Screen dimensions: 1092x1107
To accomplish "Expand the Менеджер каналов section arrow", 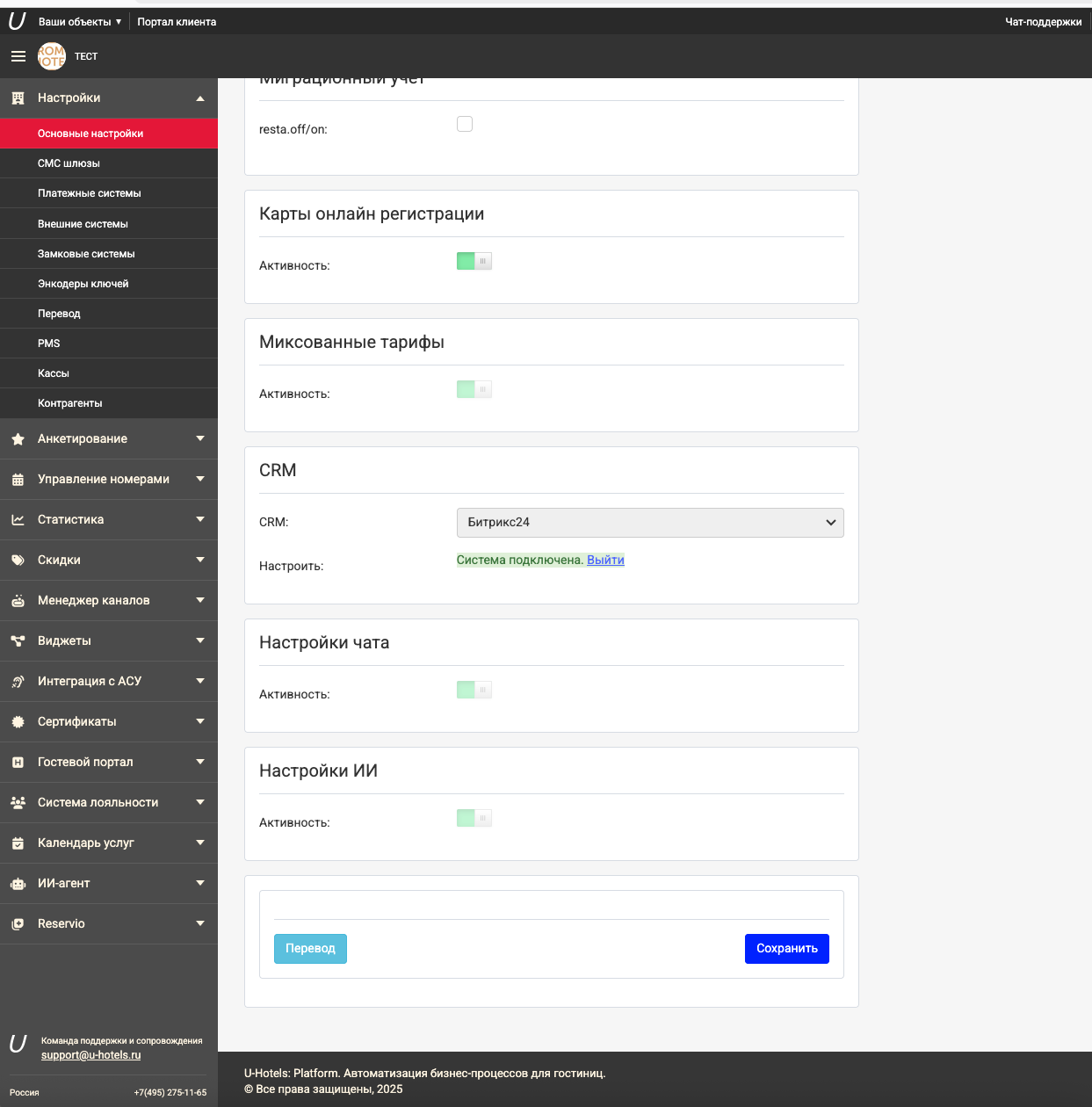I will [x=200, y=600].
